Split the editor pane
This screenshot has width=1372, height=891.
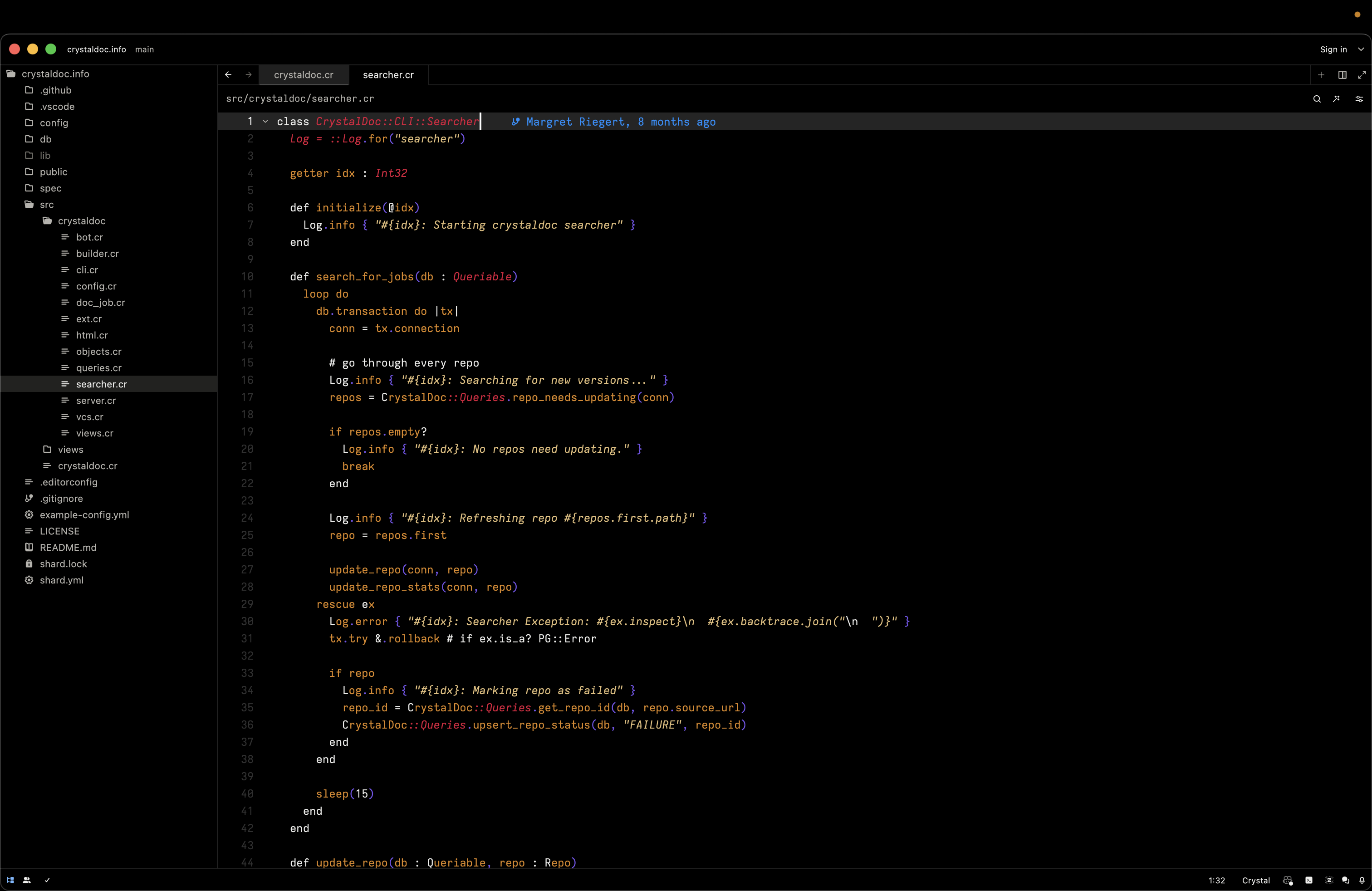pyautogui.click(x=1342, y=75)
